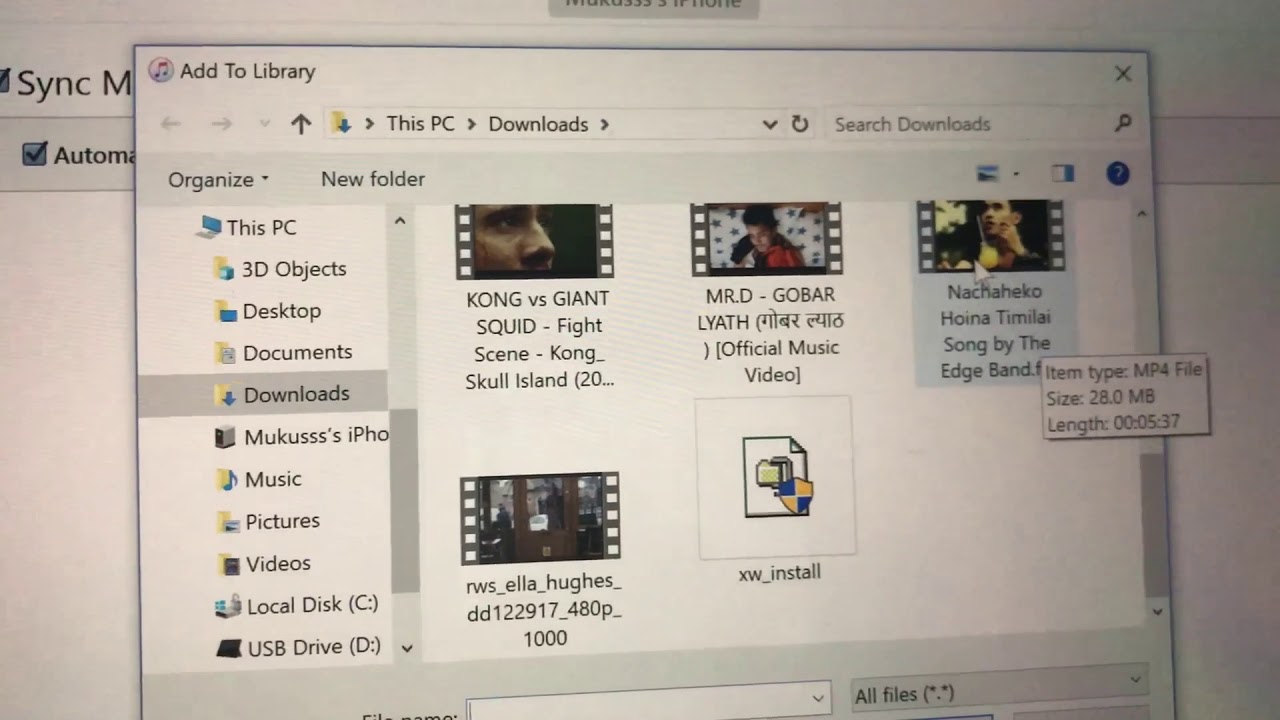Open the File name dropdown arrow
Image resolution: width=1280 pixels, height=720 pixels.
[x=819, y=698]
